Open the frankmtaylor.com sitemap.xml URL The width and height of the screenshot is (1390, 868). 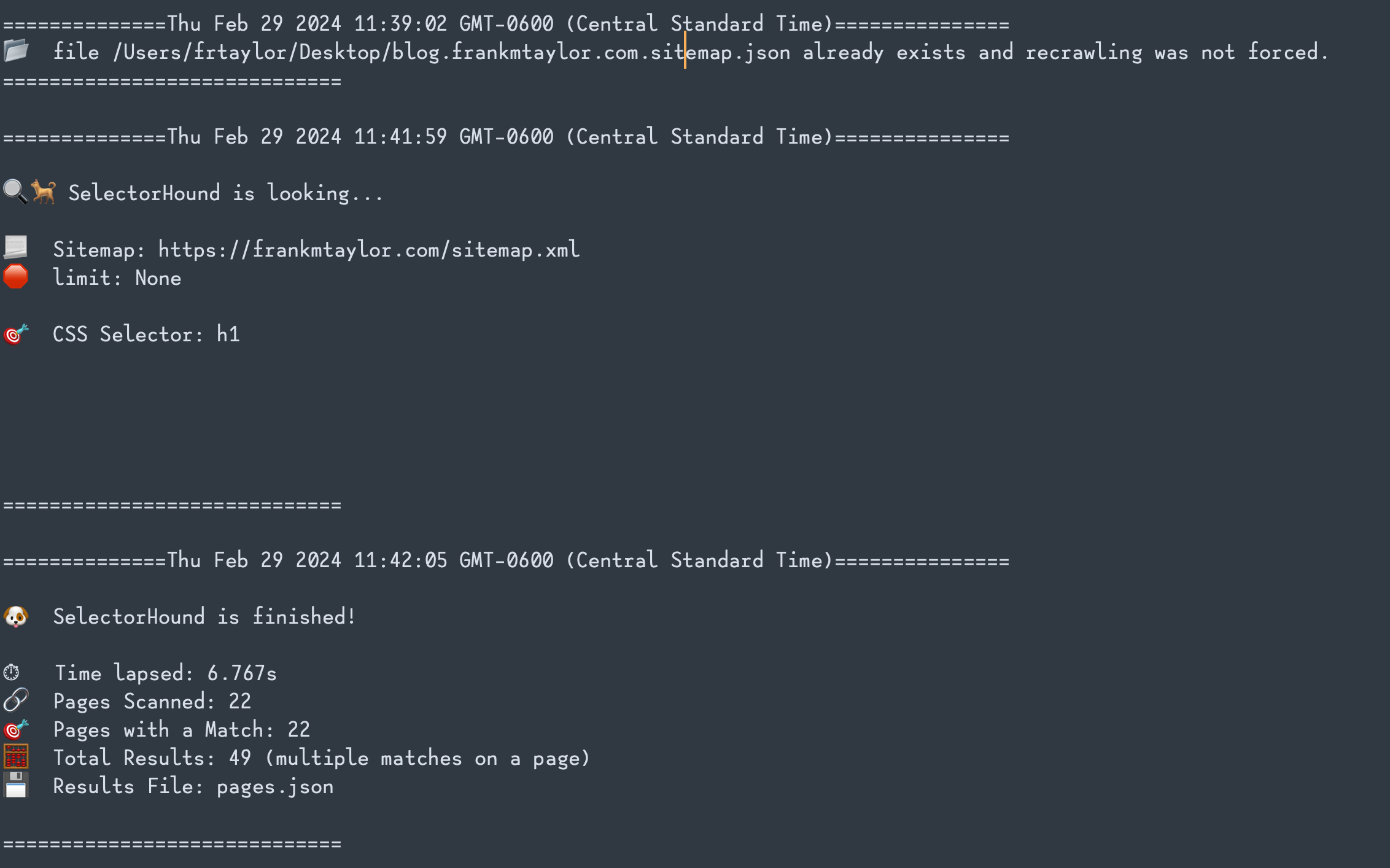coord(368,250)
